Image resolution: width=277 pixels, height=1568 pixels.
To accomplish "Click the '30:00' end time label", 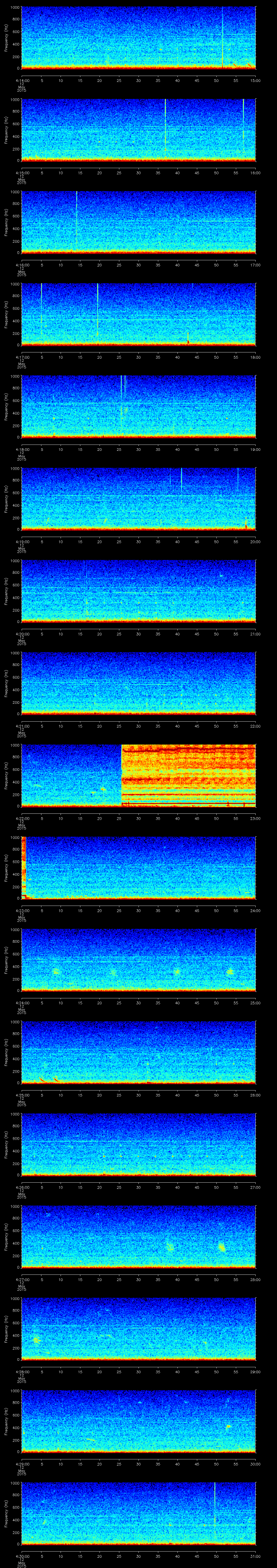I will 255,1464.
